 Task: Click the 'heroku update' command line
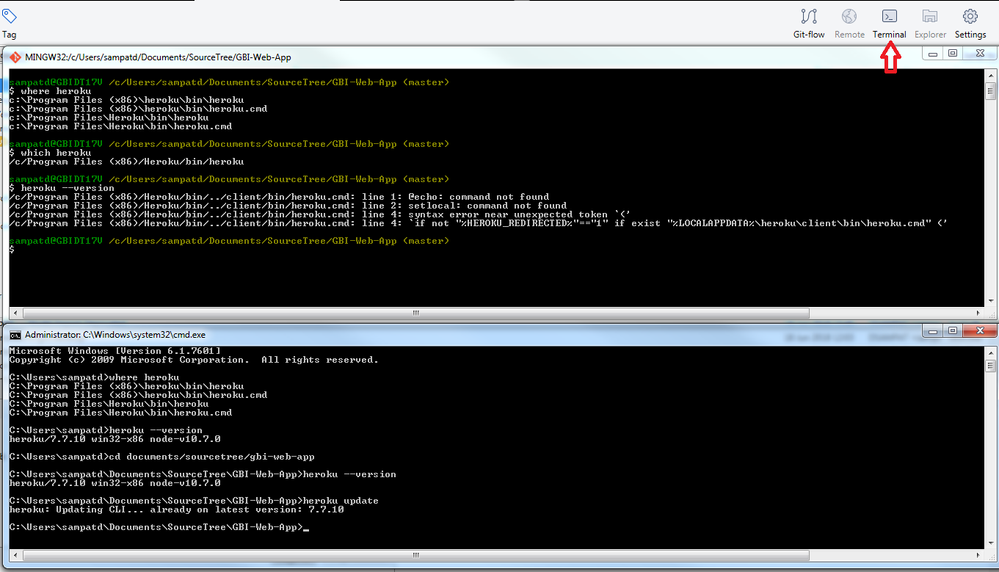[x=194, y=501]
